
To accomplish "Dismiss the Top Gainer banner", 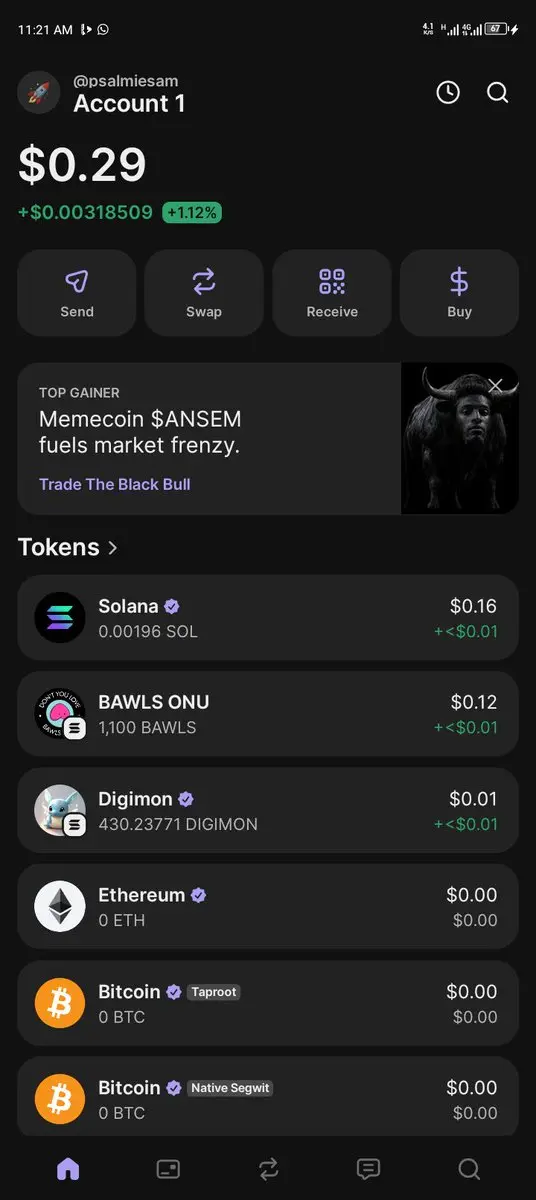I will click(495, 385).
